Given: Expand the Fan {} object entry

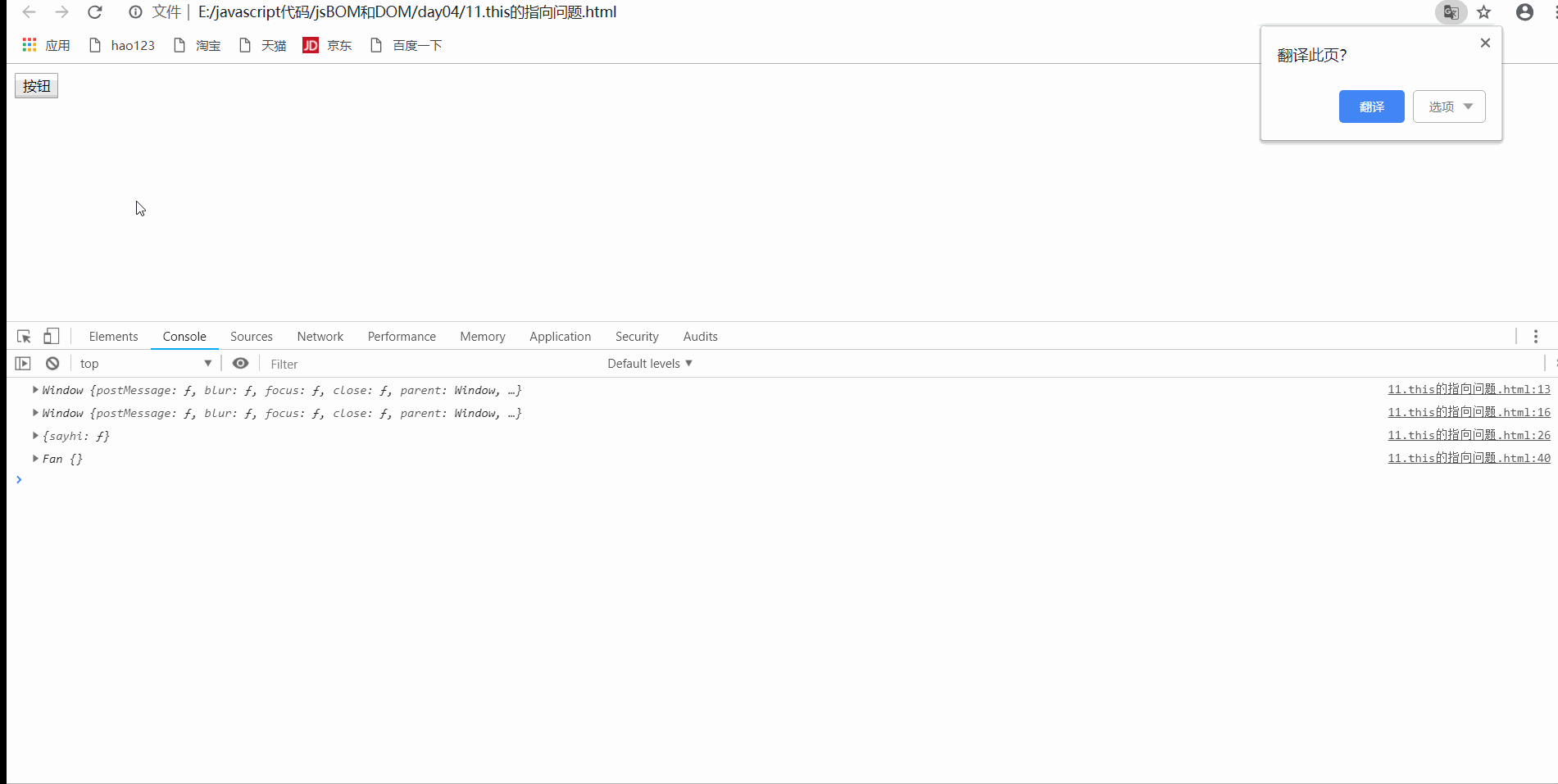Looking at the screenshot, I should (x=35, y=459).
